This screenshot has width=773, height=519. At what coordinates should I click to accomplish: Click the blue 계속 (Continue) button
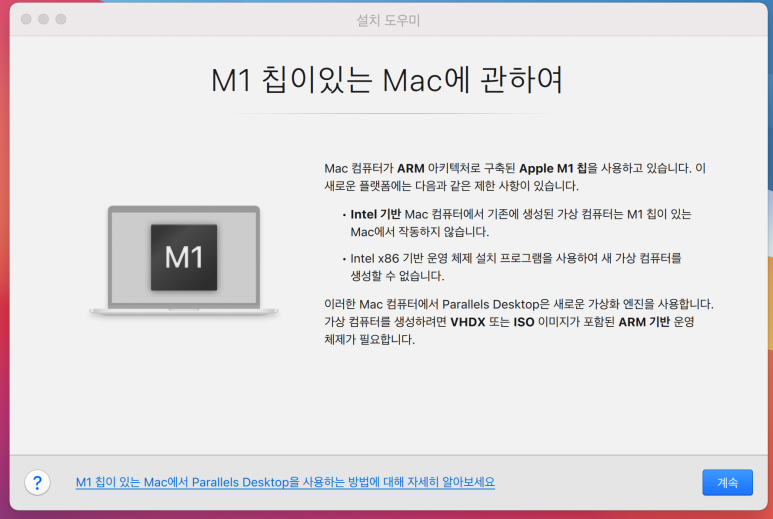point(727,482)
